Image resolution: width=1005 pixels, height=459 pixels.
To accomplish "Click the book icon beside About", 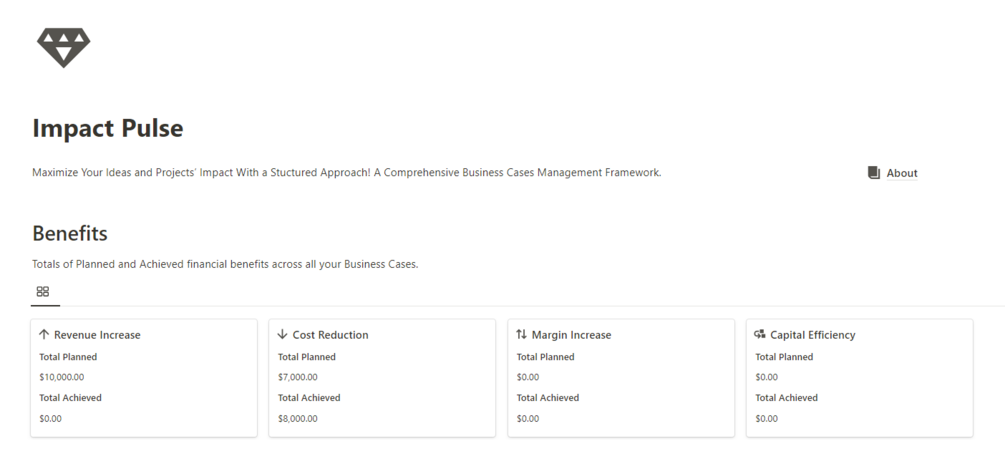I will [x=874, y=173].
